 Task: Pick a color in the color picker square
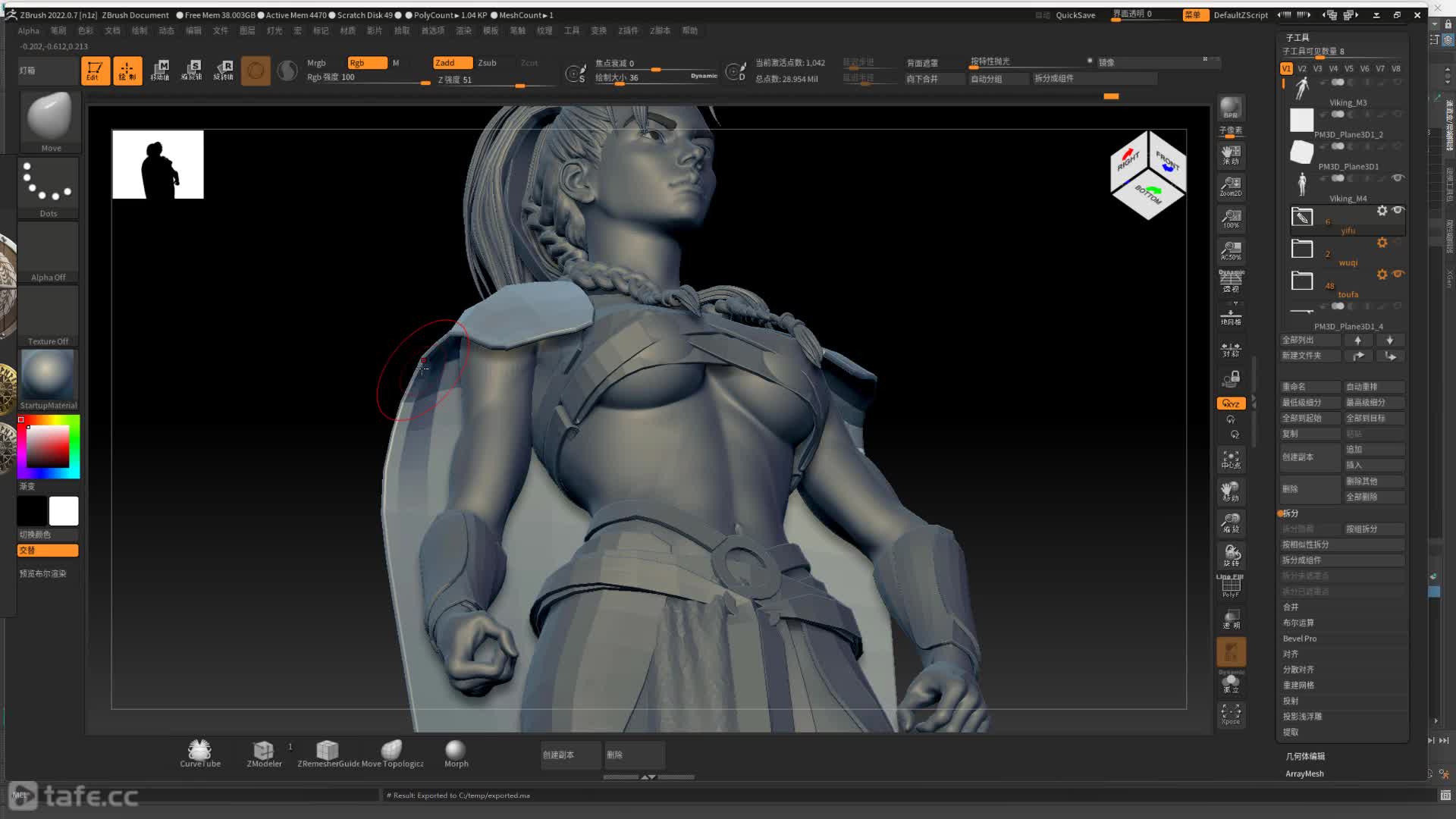pyautogui.click(x=48, y=447)
